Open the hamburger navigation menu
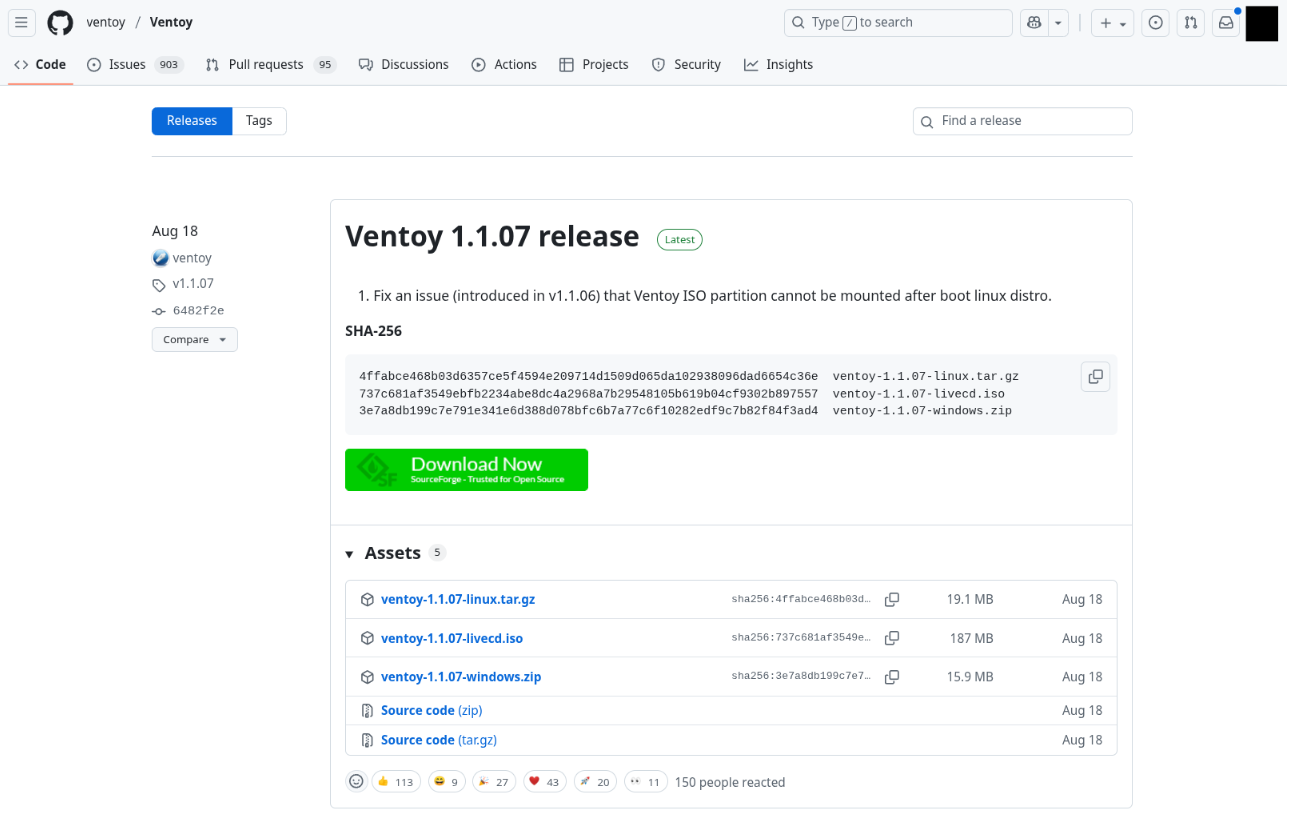The width and height of the screenshot is (1289, 835). click(21, 23)
